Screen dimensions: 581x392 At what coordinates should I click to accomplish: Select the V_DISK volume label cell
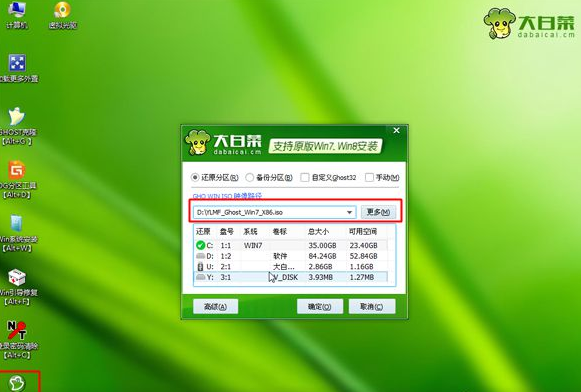point(285,277)
